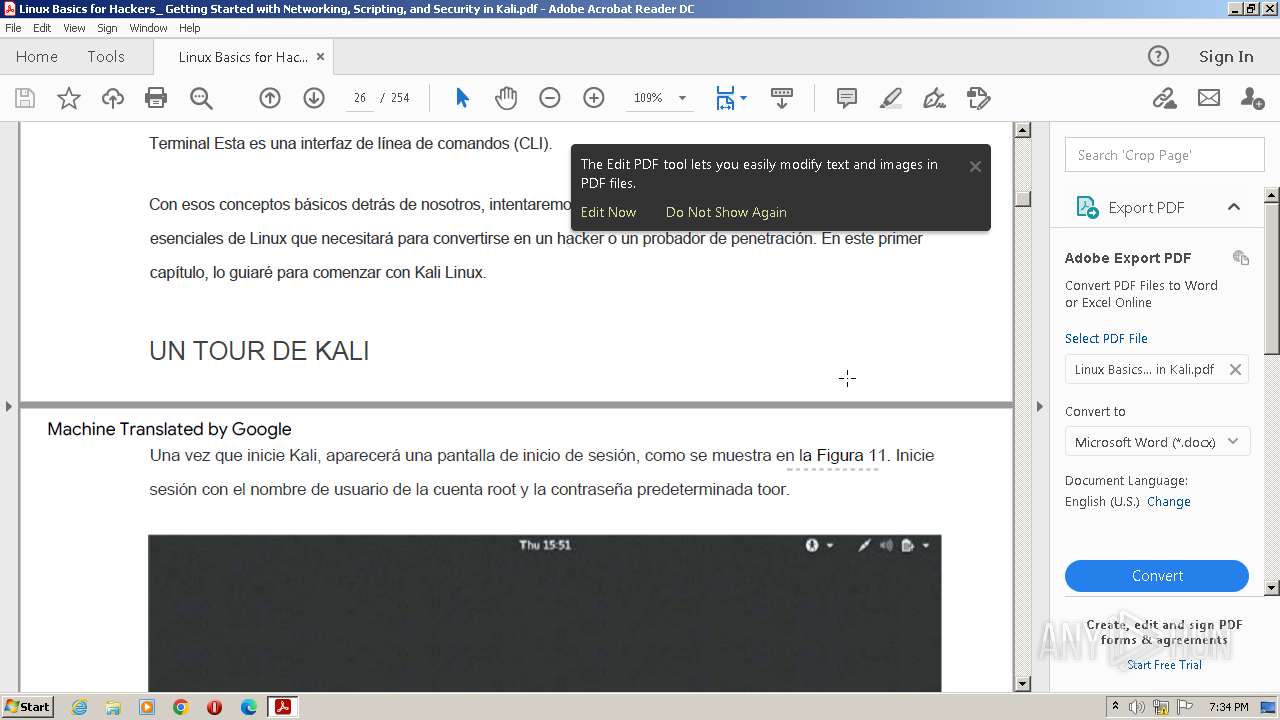Click the share link icon
Image resolution: width=1280 pixels, height=720 pixels.
[x=1164, y=98]
